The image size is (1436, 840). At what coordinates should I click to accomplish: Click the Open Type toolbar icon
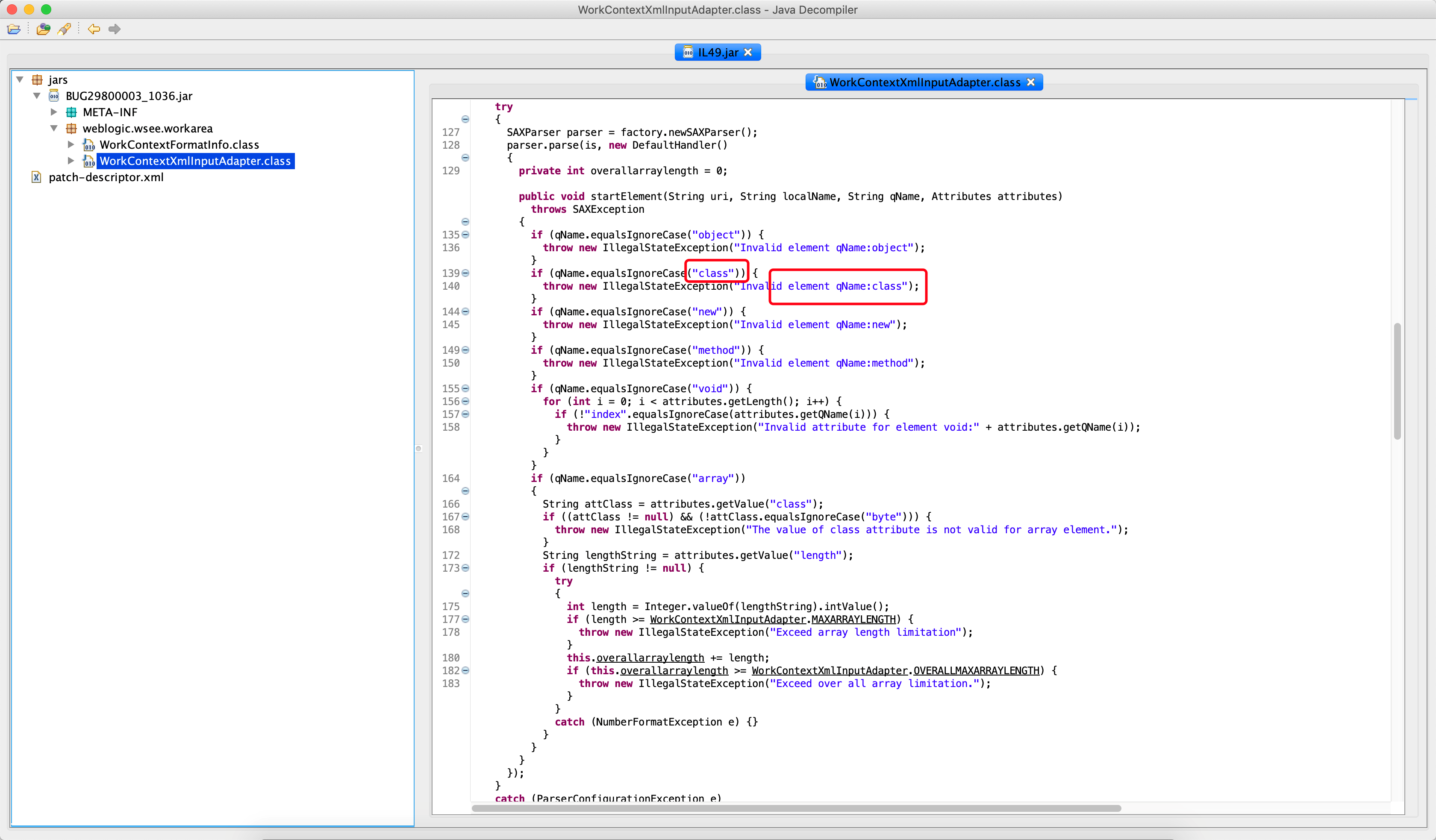(43, 29)
